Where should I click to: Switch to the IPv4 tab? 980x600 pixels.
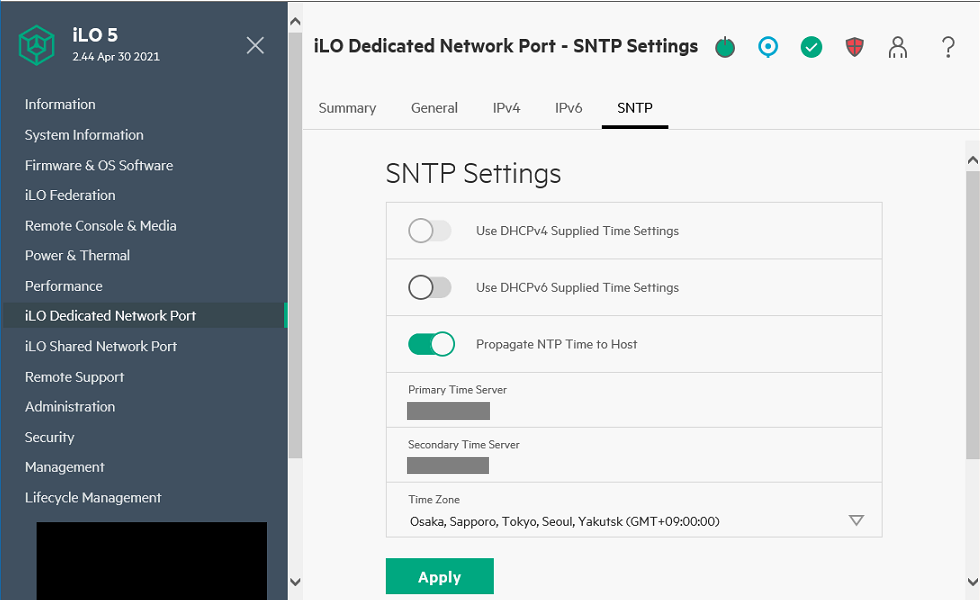[506, 108]
